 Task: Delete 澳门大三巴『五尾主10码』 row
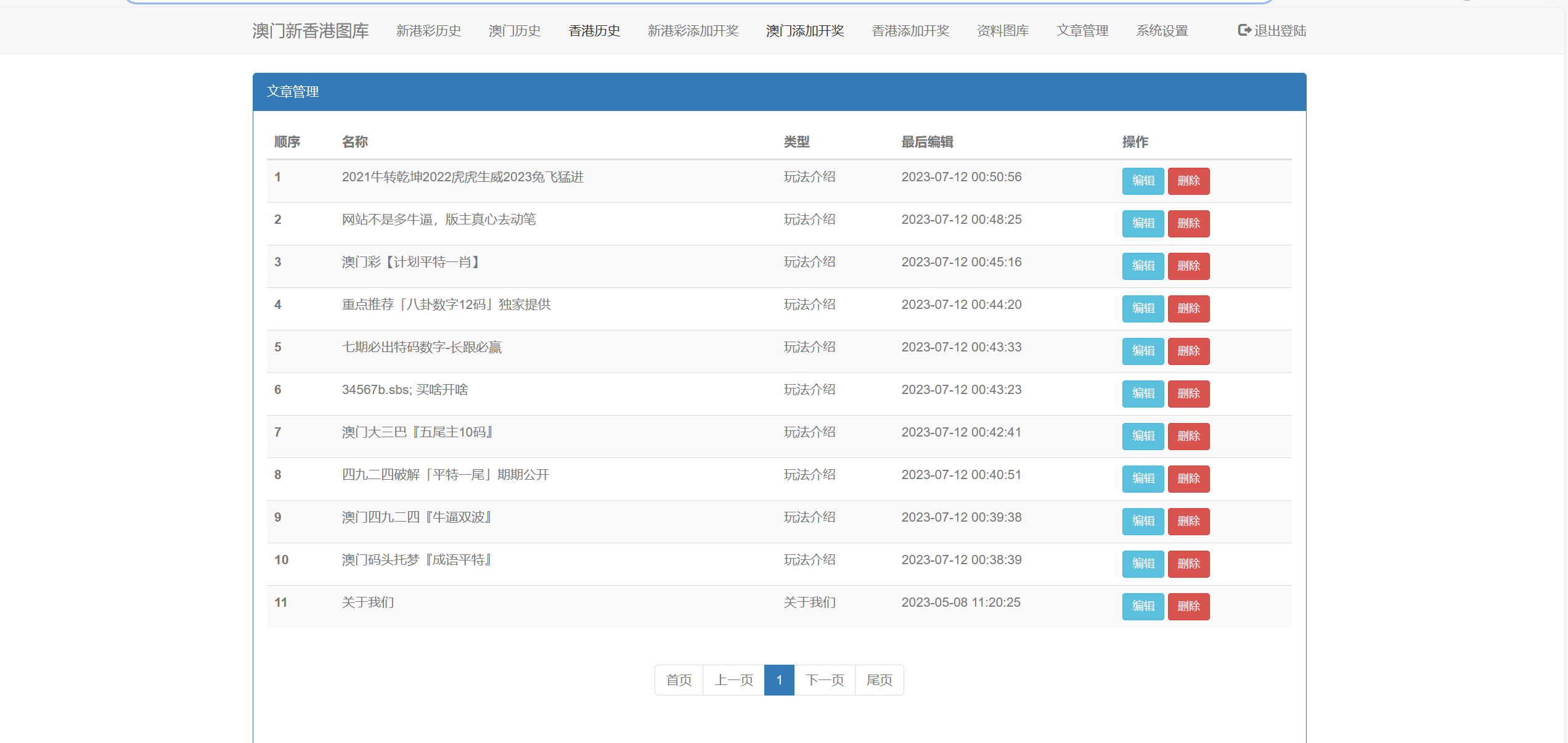pyautogui.click(x=1188, y=436)
